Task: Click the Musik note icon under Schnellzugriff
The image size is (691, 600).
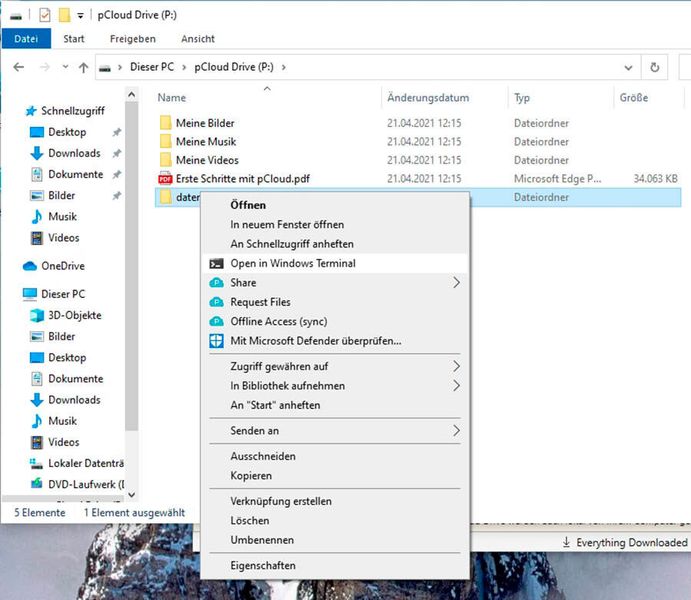Action: (x=37, y=217)
